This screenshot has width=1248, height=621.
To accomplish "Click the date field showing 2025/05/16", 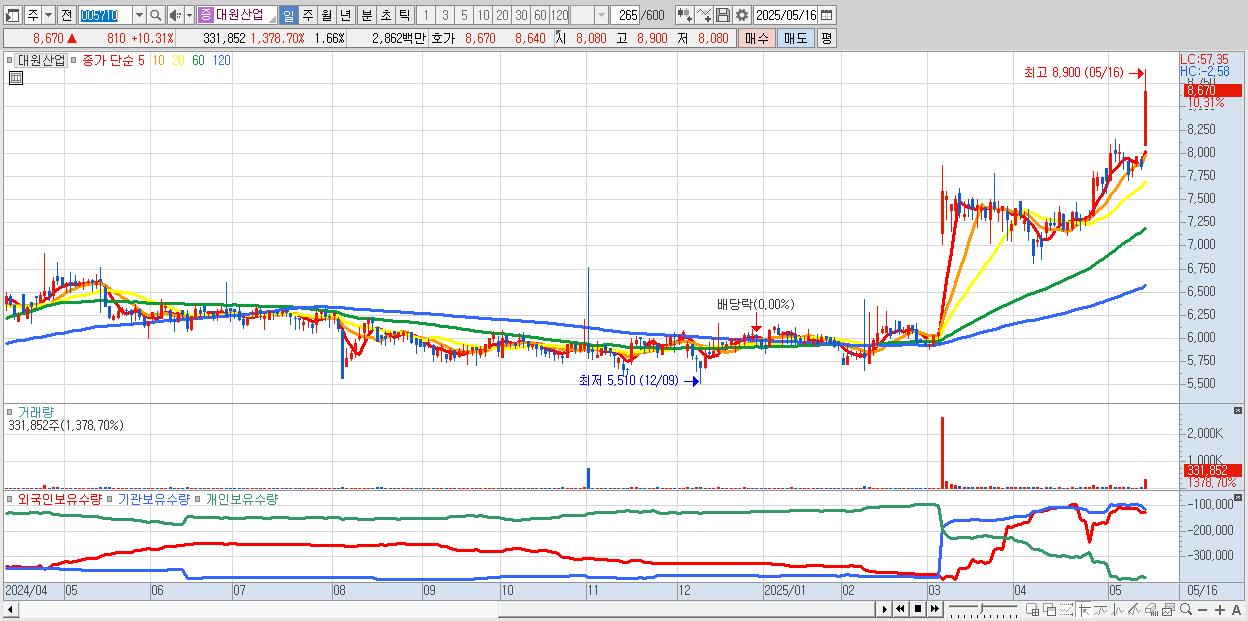I will click(786, 15).
